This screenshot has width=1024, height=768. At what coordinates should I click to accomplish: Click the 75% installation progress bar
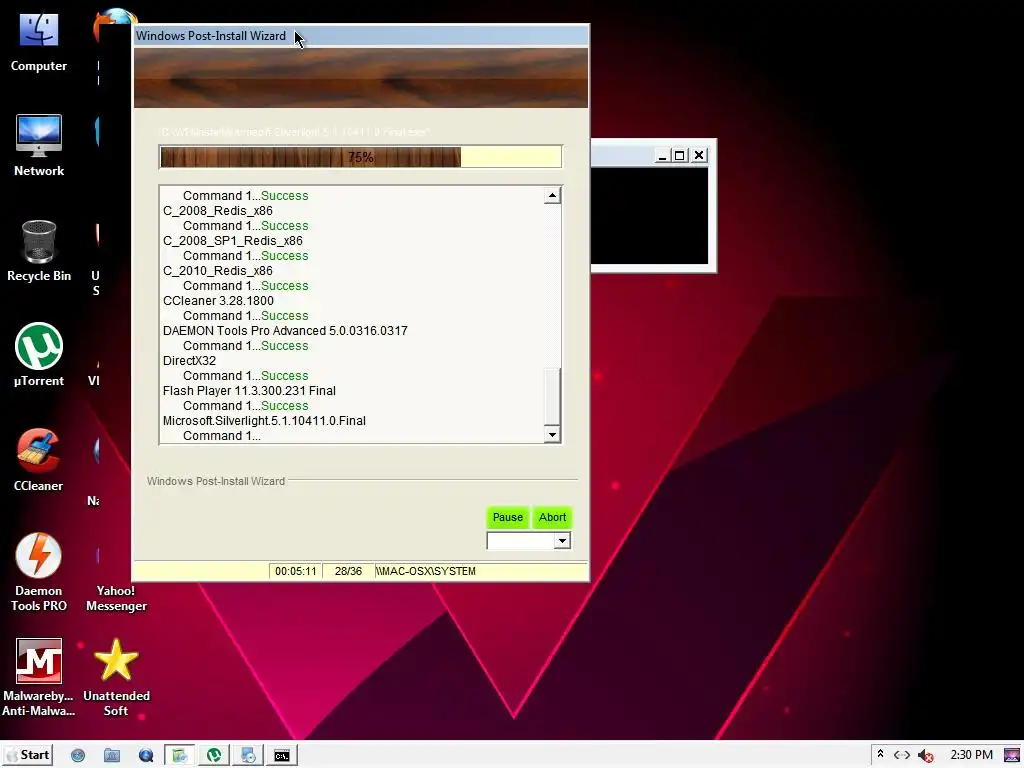[360, 157]
